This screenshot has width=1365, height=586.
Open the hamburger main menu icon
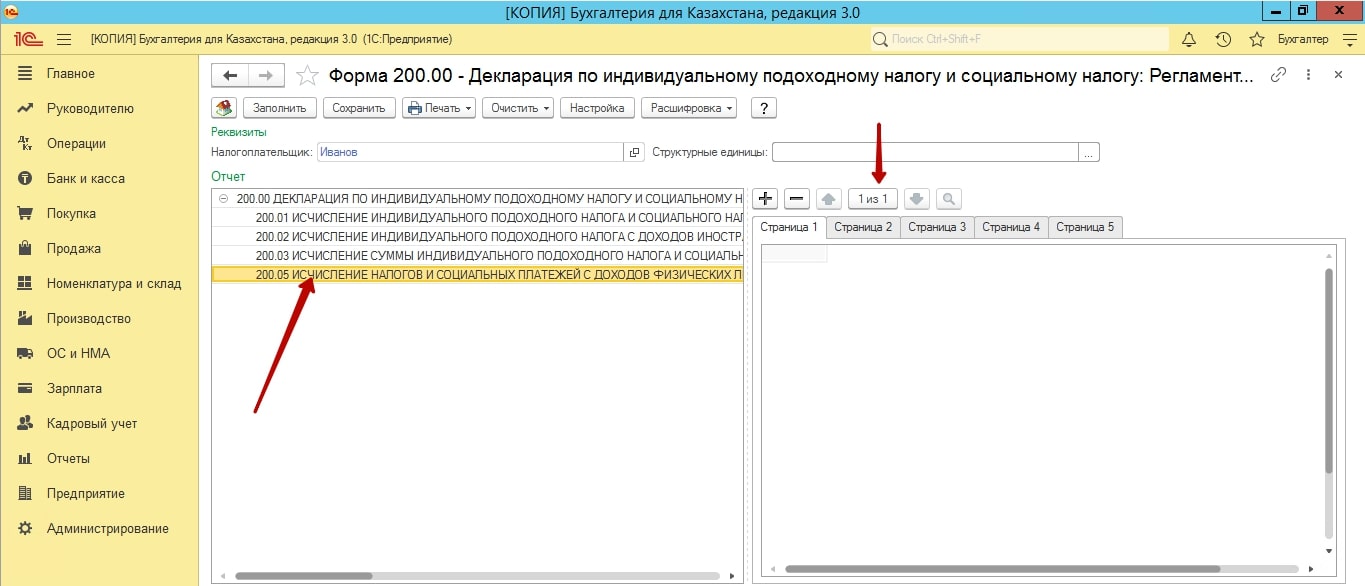(64, 39)
